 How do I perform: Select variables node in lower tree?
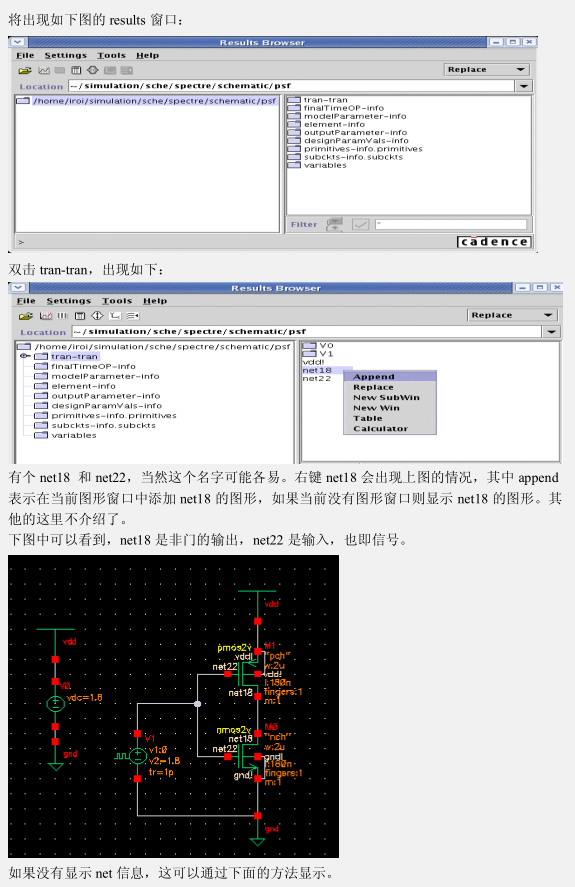click(x=74, y=436)
